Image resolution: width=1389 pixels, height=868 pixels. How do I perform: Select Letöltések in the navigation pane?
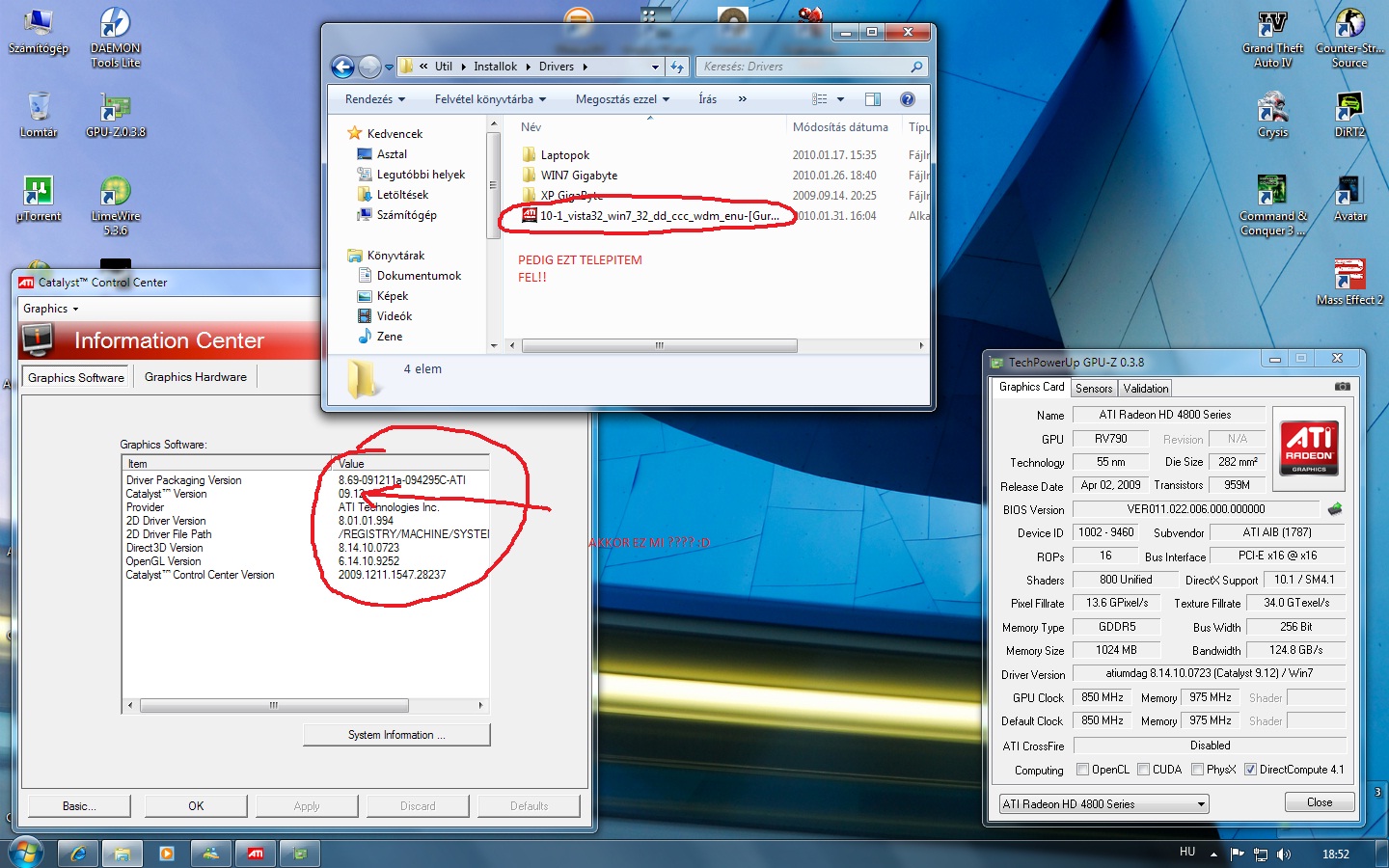[402, 194]
